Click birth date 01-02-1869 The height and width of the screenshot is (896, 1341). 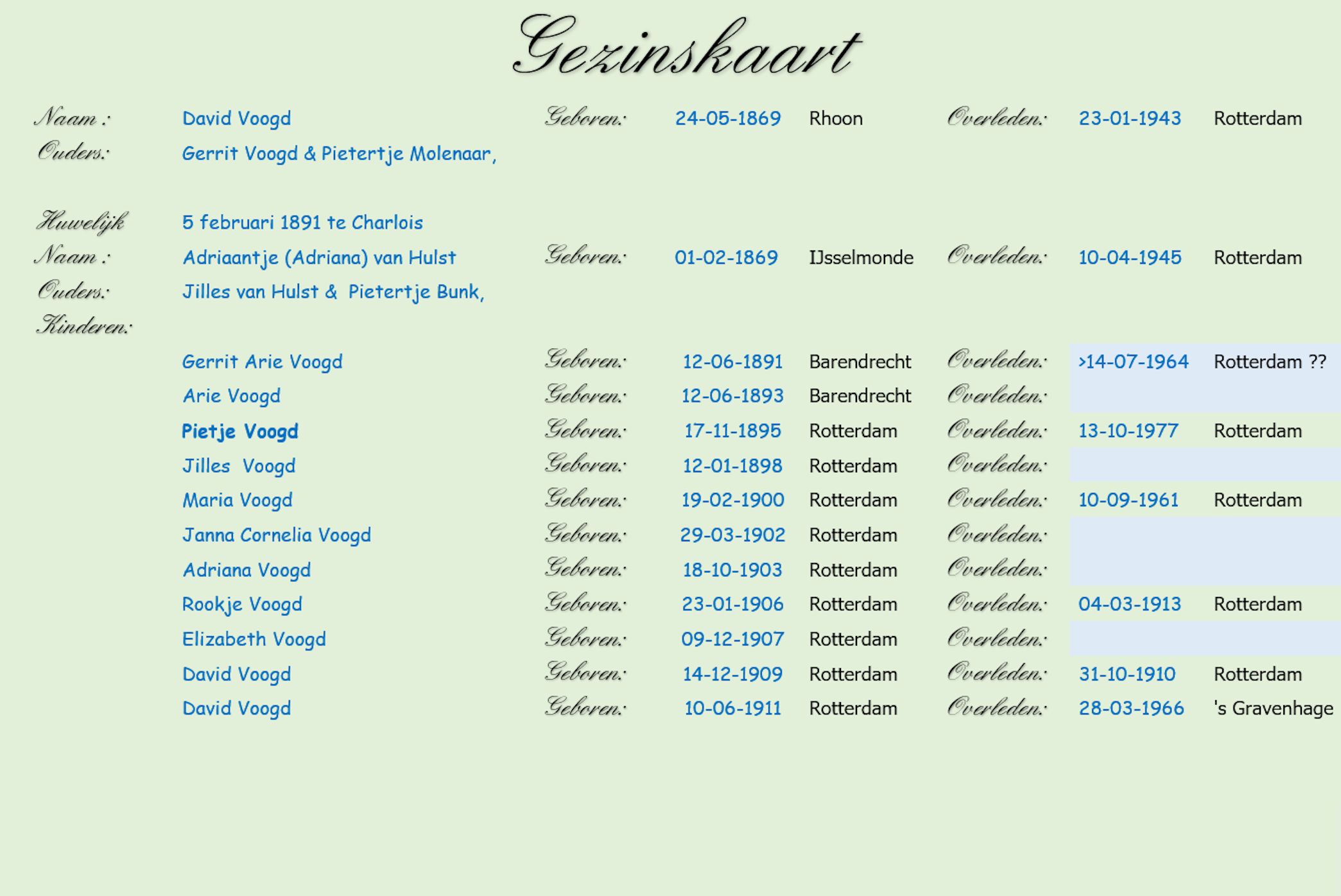726,257
